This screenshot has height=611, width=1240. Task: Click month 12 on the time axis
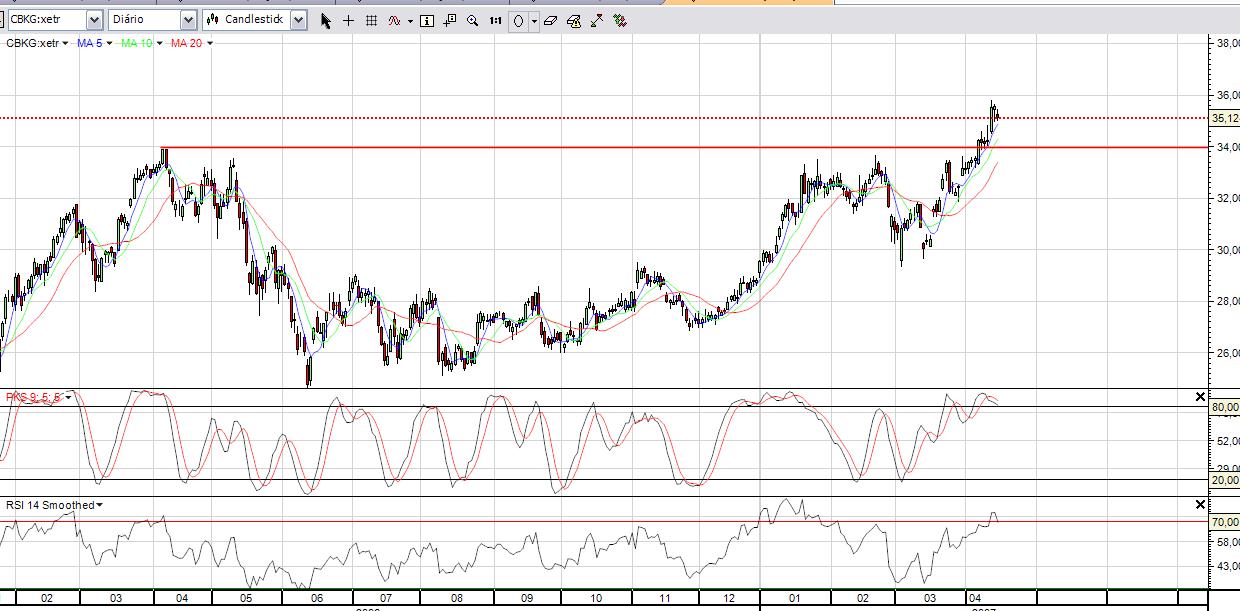pos(729,598)
